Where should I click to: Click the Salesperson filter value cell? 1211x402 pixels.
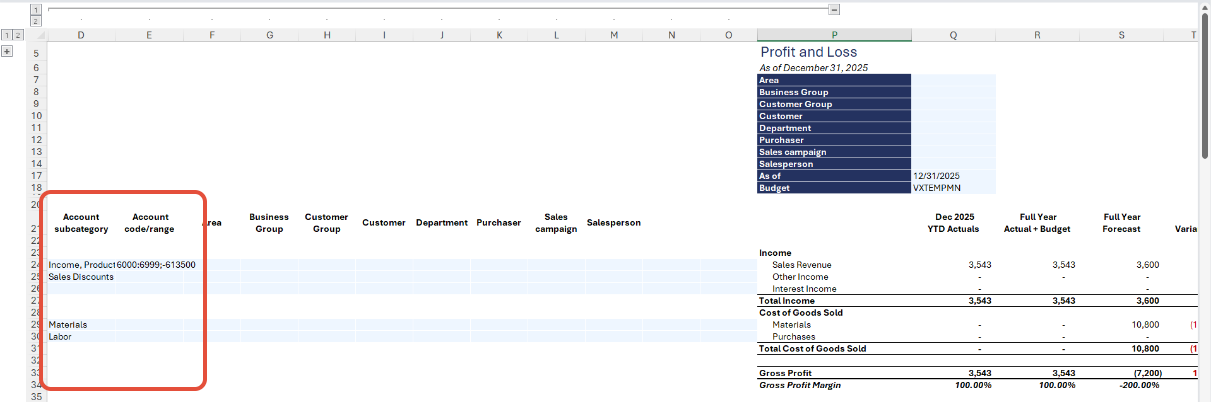coord(953,164)
